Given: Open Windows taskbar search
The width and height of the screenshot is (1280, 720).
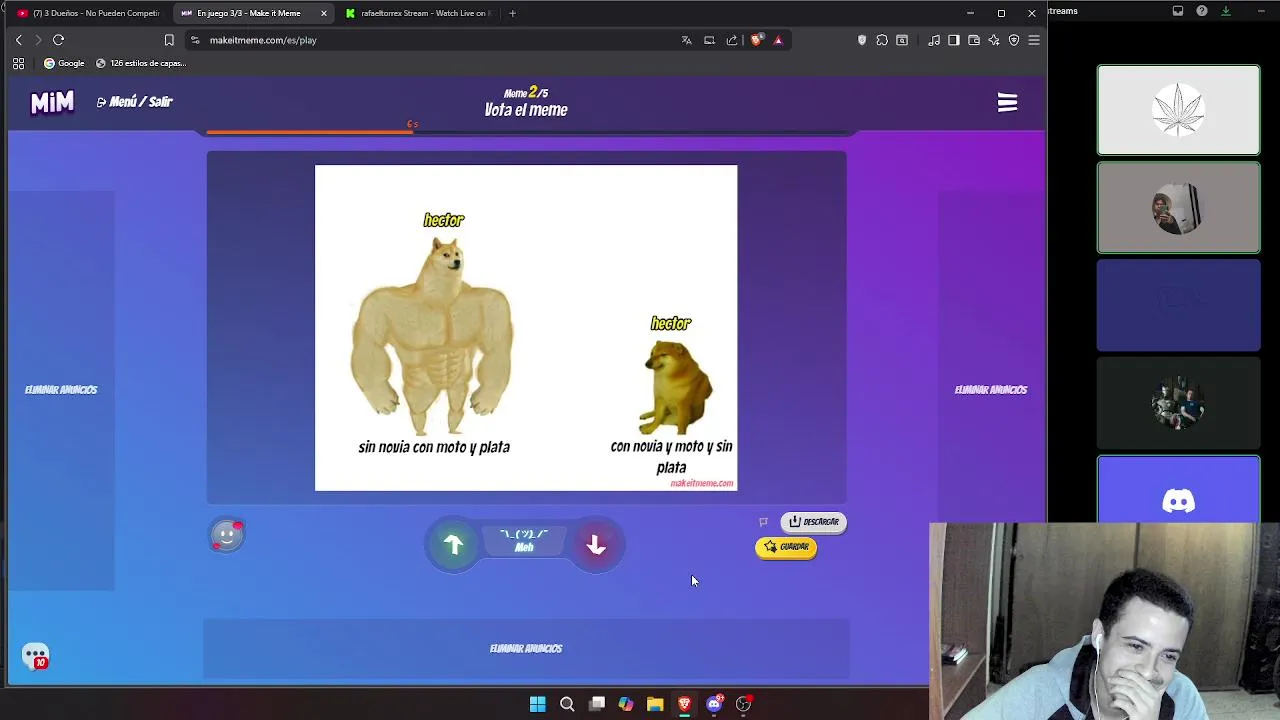Looking at the screenshot, I should tap(567, 704).
